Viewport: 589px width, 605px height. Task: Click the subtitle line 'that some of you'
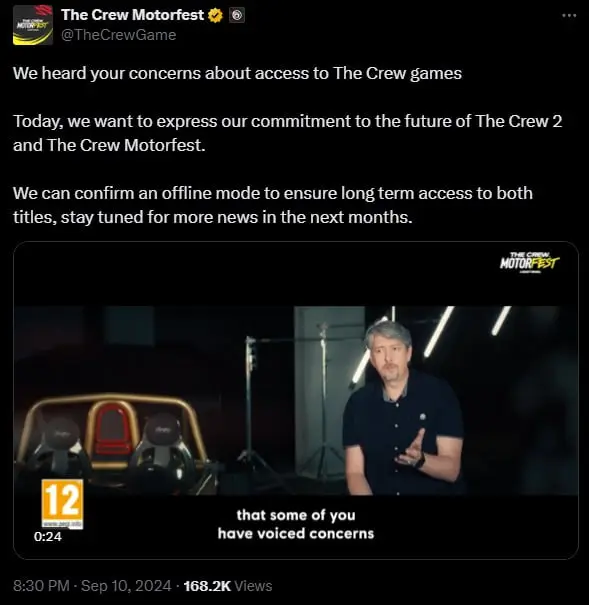[x=296, y=515]
